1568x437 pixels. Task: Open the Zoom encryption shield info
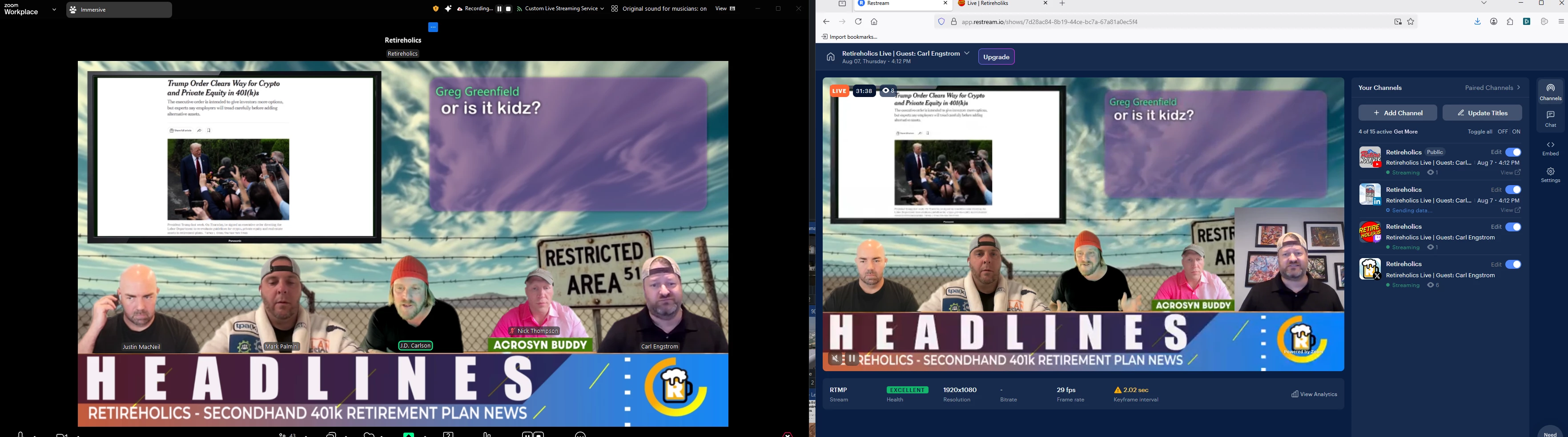435,8
